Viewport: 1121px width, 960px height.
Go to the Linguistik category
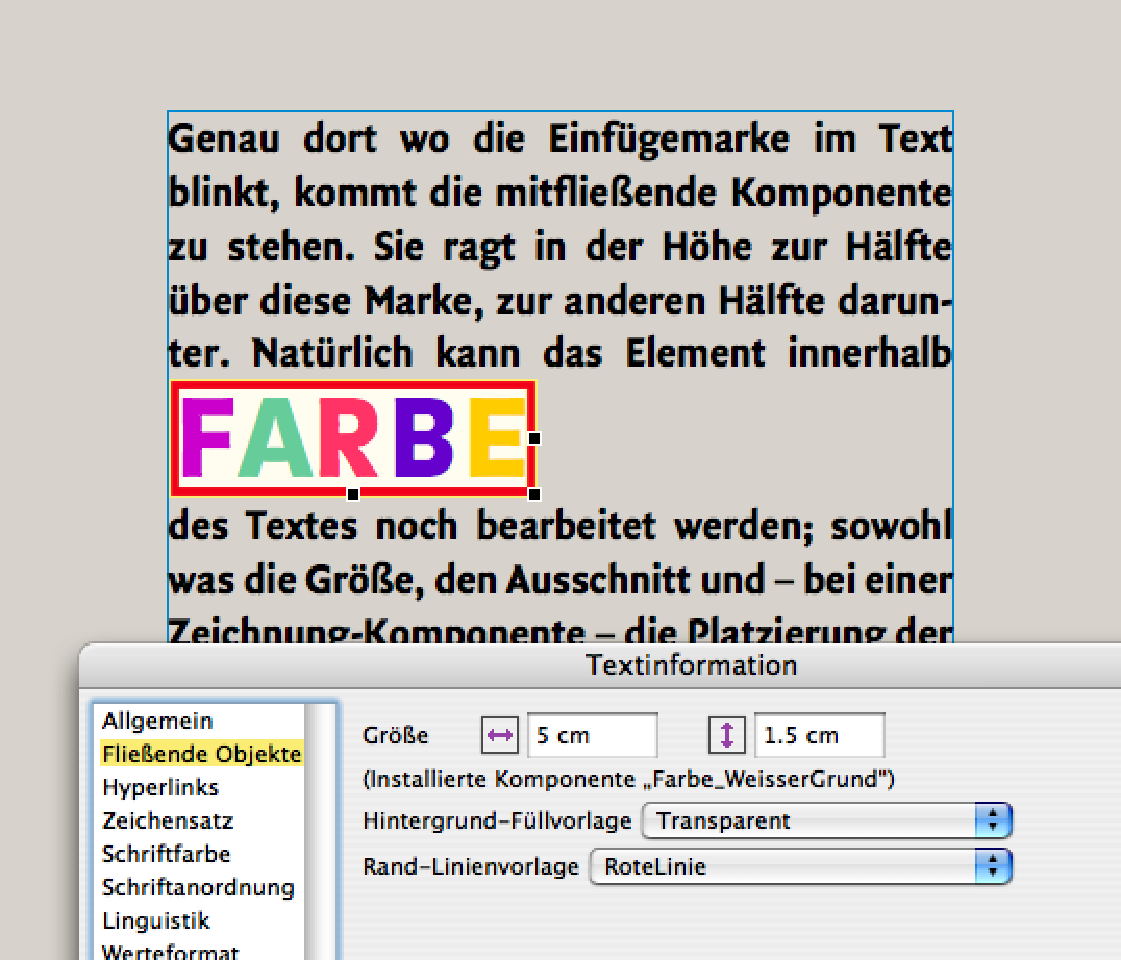(156, 920)
